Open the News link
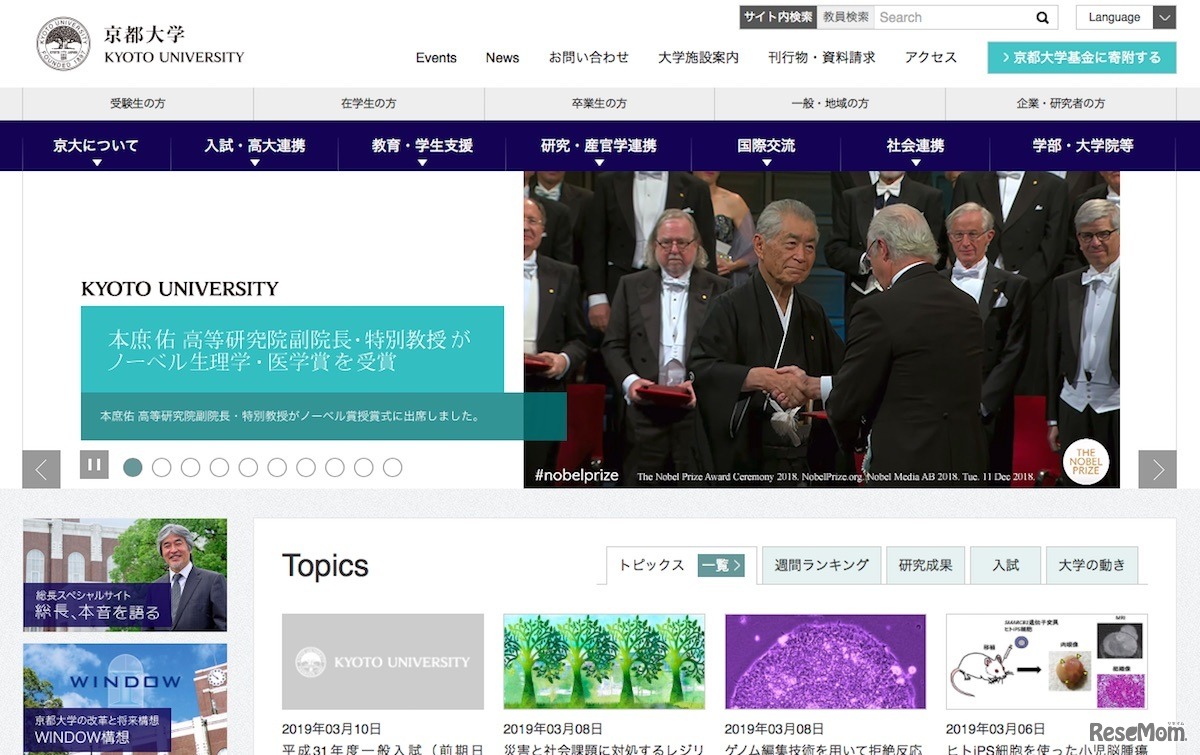1200x755 pixels. (x=502, y=57)
